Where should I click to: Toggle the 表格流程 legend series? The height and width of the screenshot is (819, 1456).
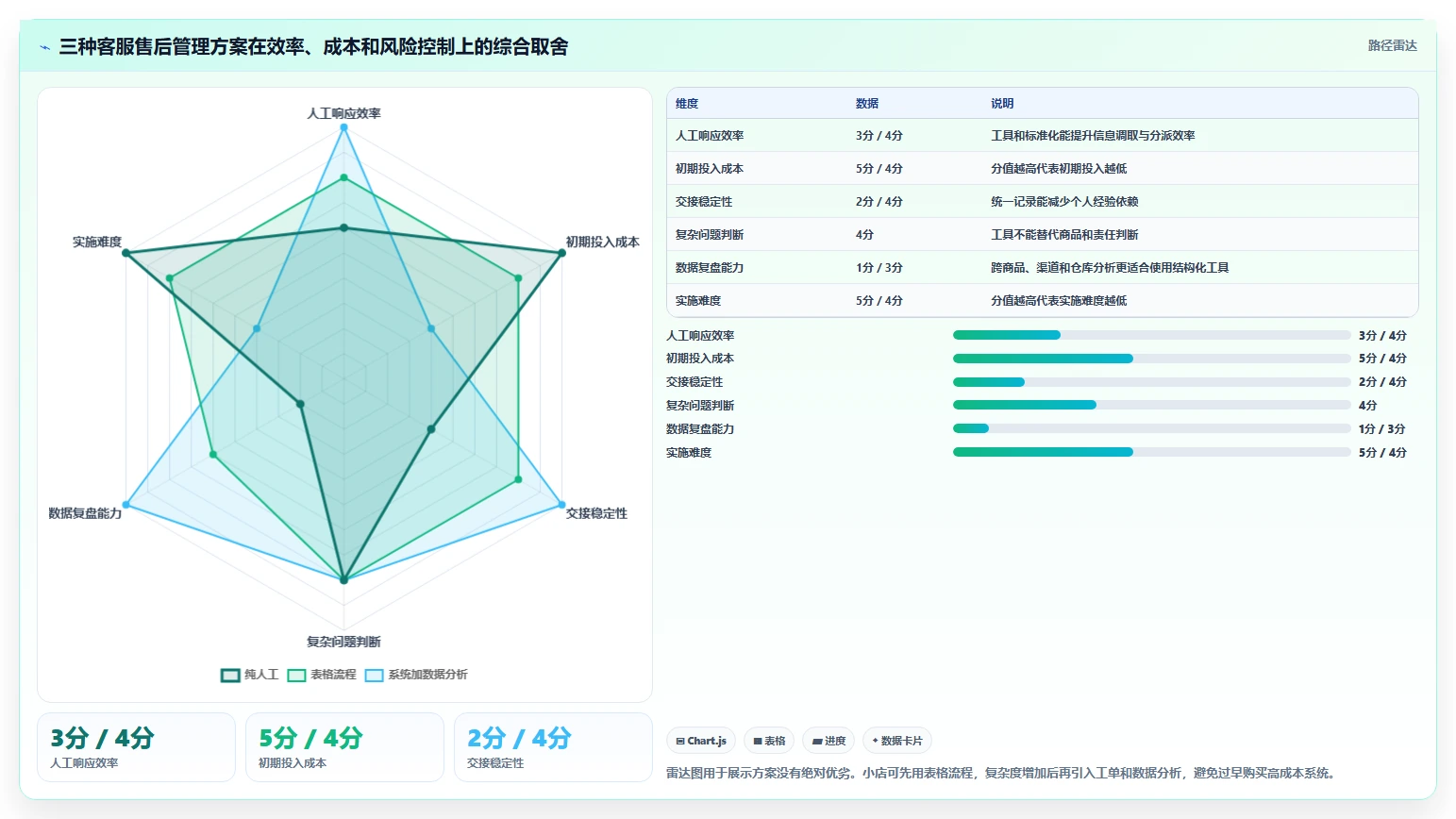pyautogui.click(x=322, y=675)
